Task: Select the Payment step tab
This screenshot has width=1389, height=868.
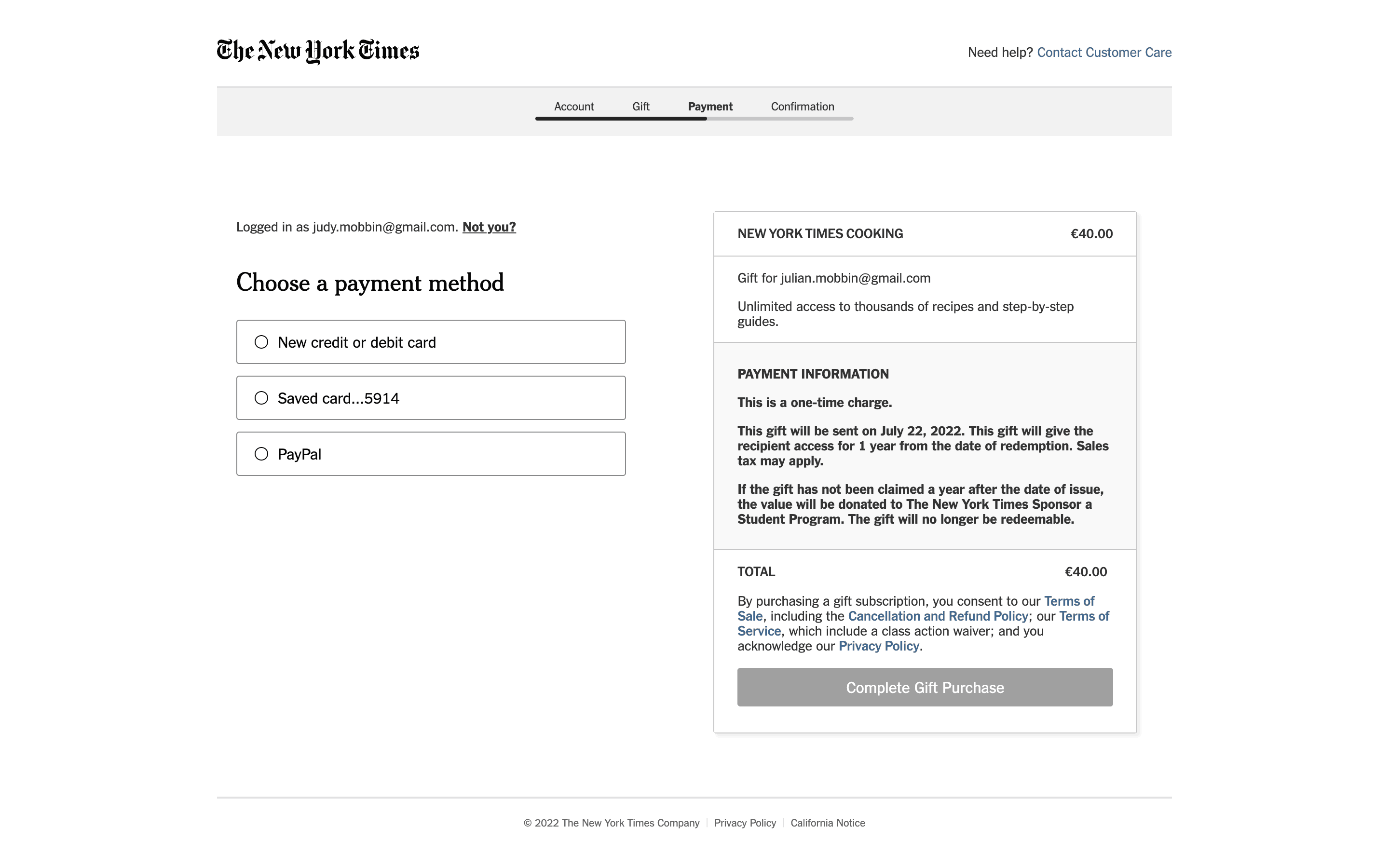Action: click(x=710, y=106)
